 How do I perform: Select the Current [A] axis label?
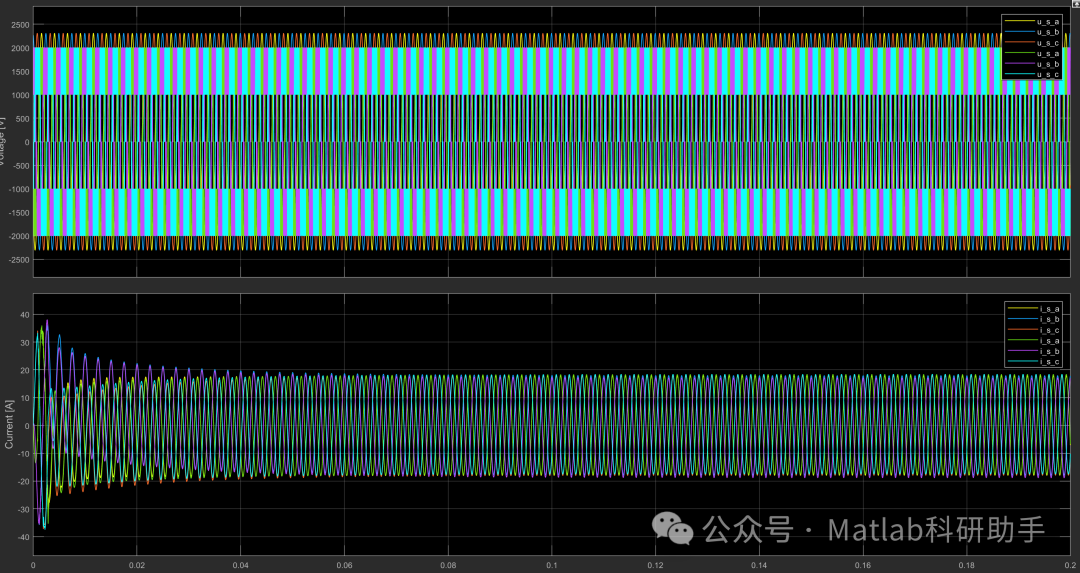click(9, 425)
